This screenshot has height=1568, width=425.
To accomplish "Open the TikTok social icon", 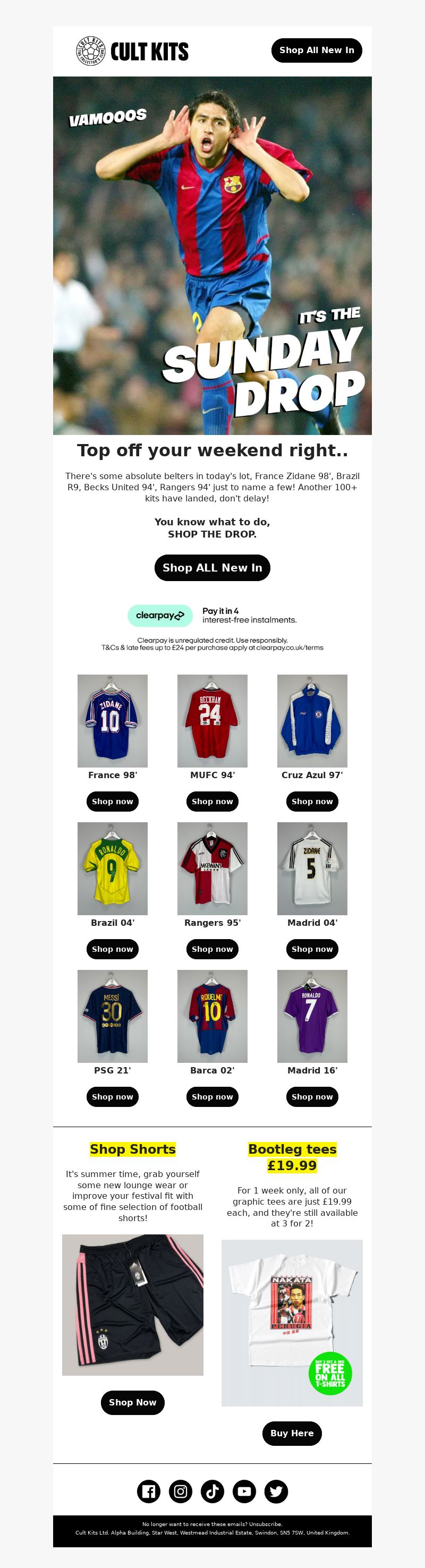I will pos(212,1490).
